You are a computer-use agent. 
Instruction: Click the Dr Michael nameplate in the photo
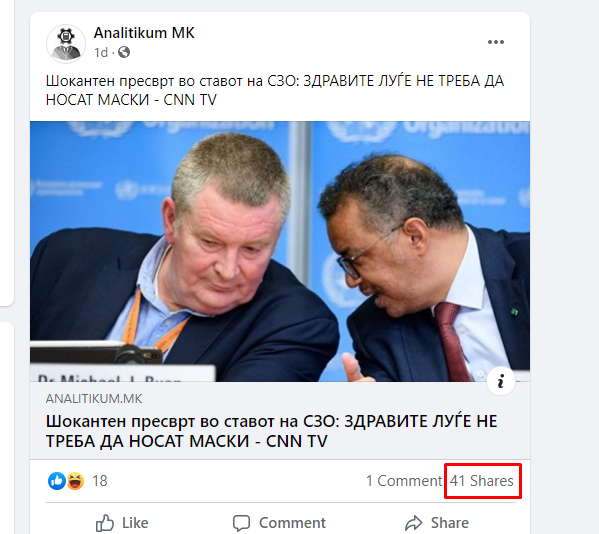pos(123,373)
